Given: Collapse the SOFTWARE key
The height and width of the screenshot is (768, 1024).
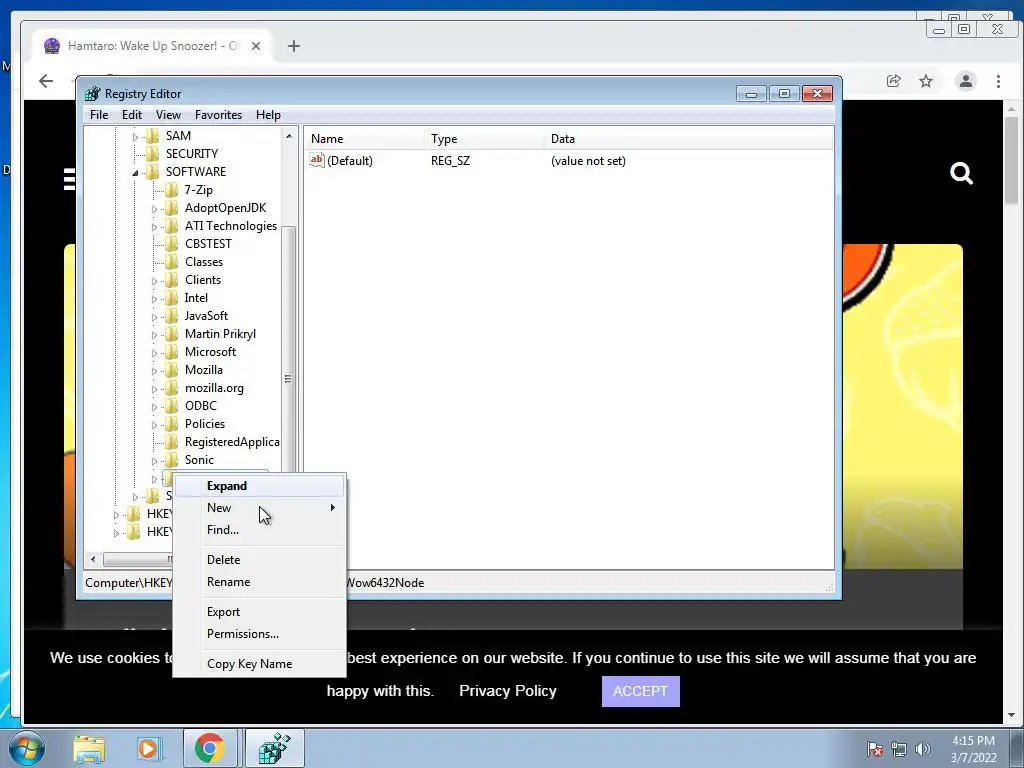Looking at the screenshot, I should coord(135,173).
